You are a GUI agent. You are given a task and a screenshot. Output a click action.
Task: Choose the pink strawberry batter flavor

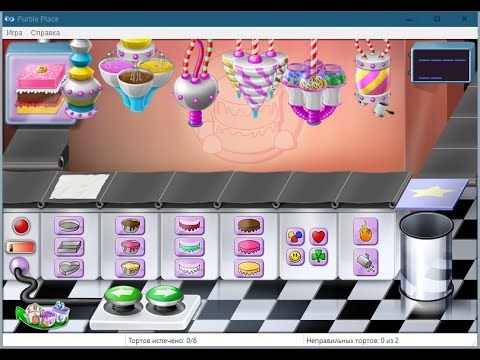pos(130,247)
